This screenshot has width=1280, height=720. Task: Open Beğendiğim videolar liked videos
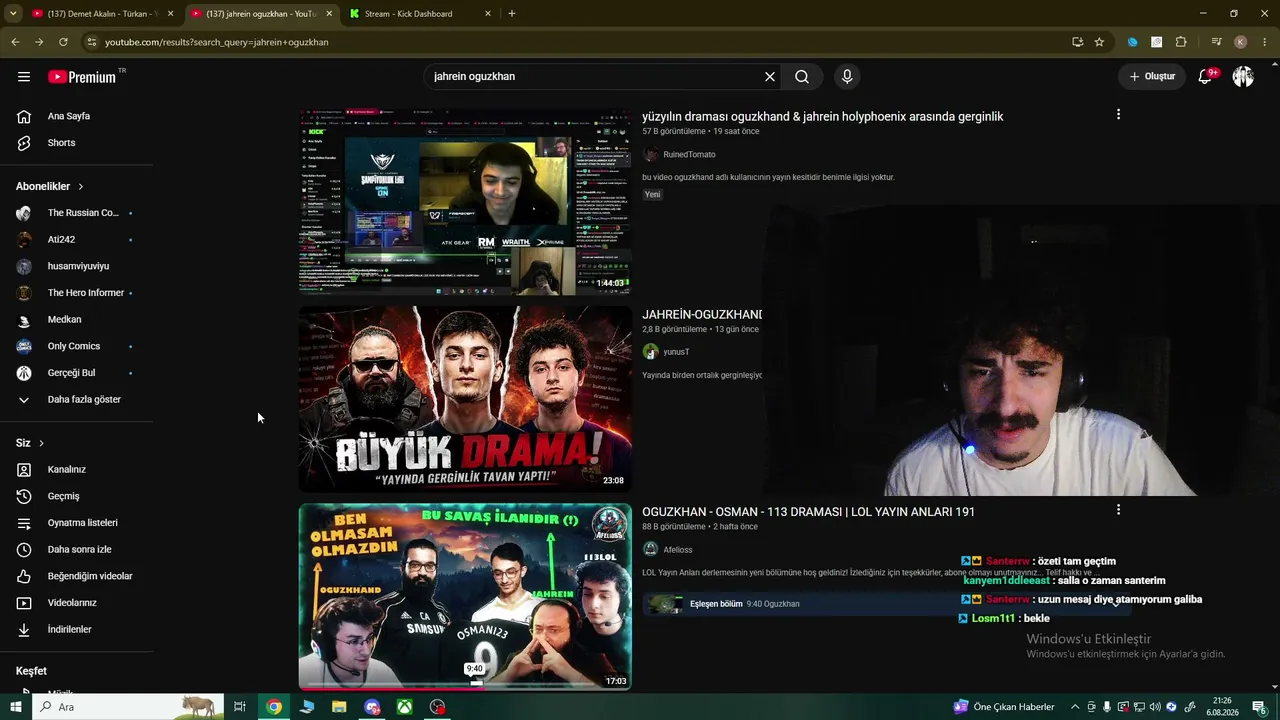click(x=77, y=576)
